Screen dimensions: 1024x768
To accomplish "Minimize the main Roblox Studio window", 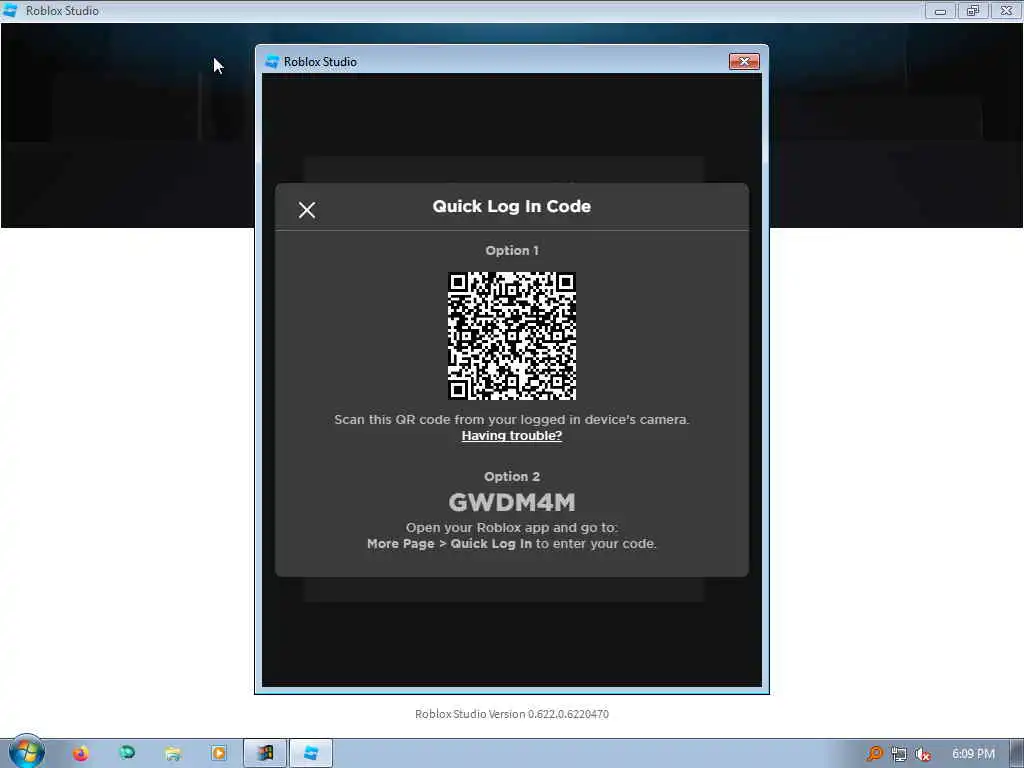I will [x=940, y=10].
